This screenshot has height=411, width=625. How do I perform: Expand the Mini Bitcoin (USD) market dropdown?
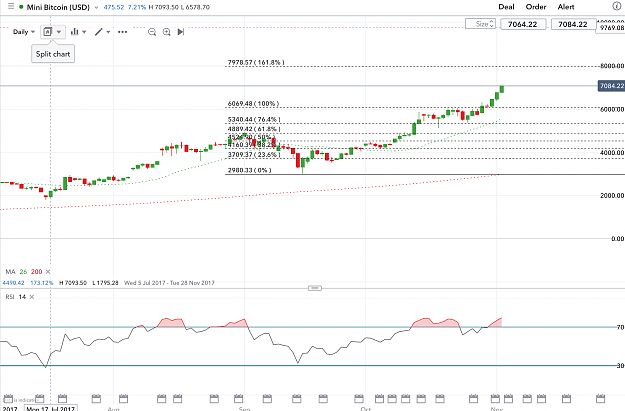coord(96,8)
